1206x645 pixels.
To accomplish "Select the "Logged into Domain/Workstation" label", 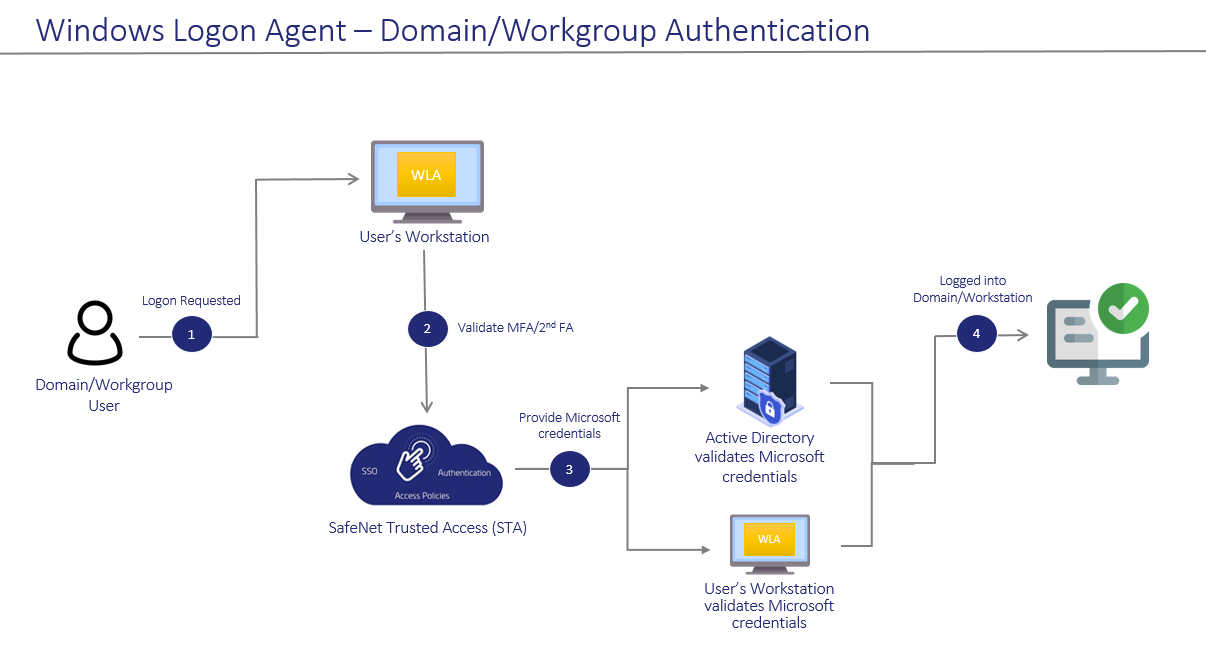I will coord(973,289).
